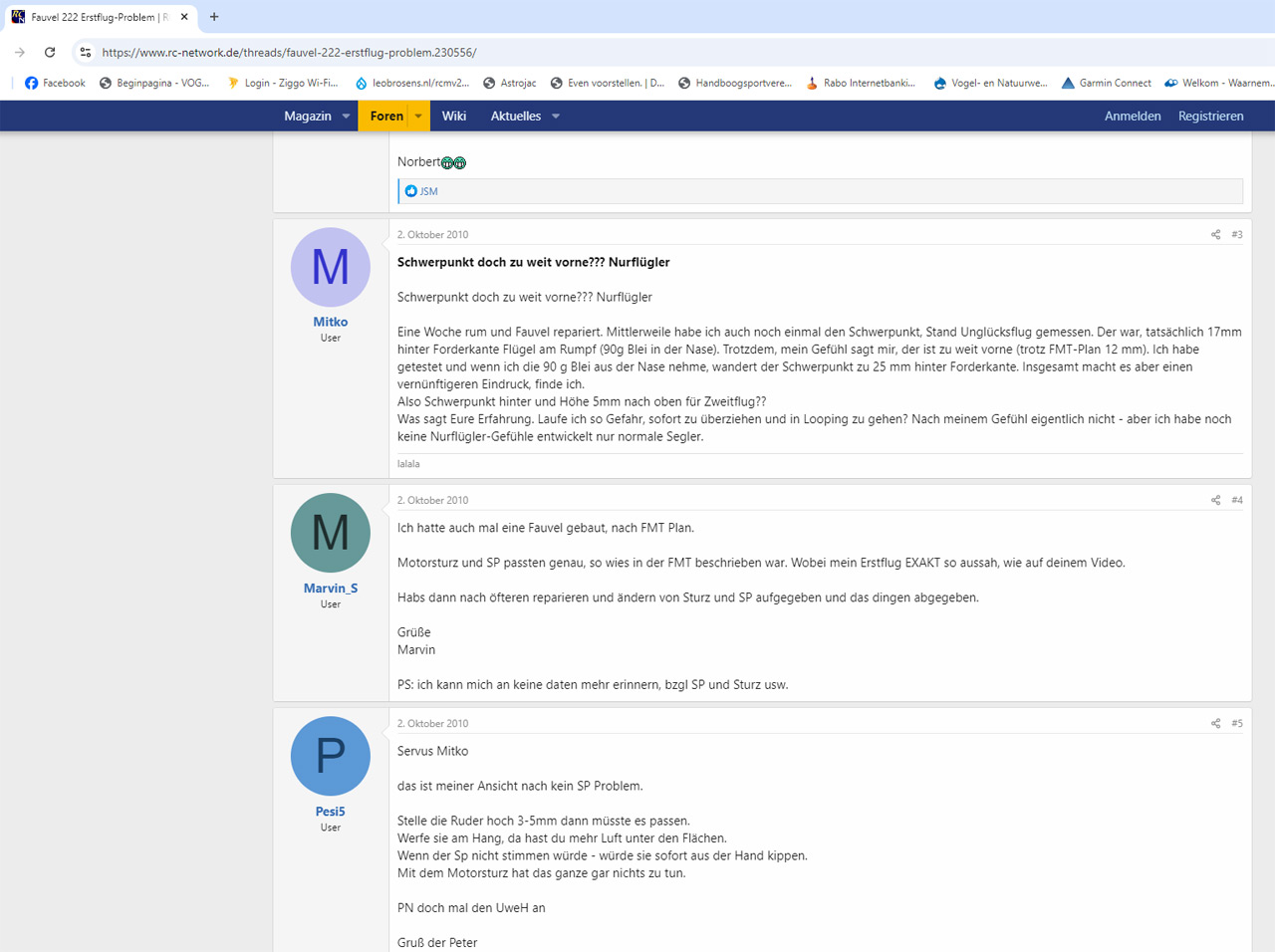Click Mitko's purple avatar
The width and height of the screenshot is (1275, 952).
pyautogui.click(x=331, y=267)
